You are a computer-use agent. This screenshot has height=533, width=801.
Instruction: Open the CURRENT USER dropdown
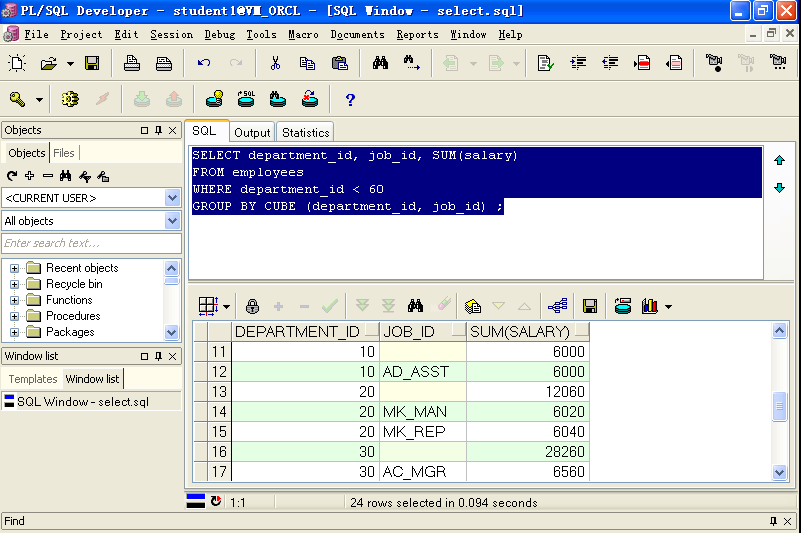[172, 198]
